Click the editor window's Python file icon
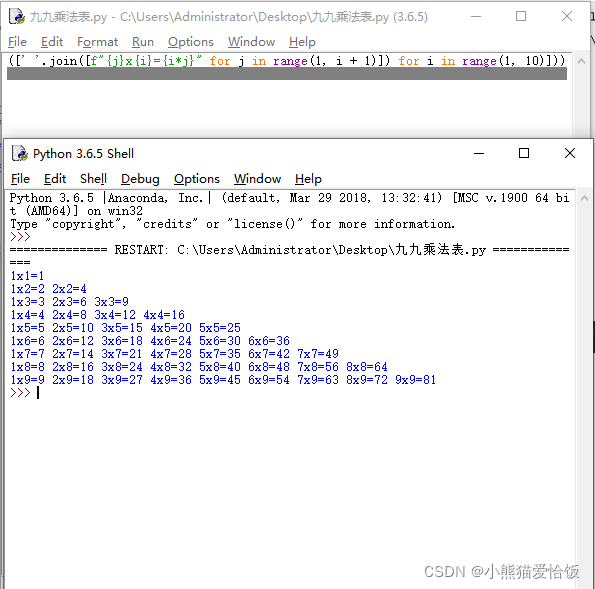Viewport: 595px width, 589px height. coord(16,16)
